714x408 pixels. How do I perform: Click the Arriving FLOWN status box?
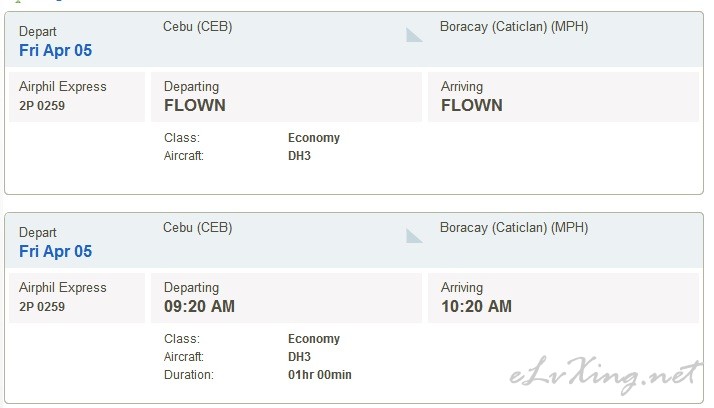coord(563,97)
